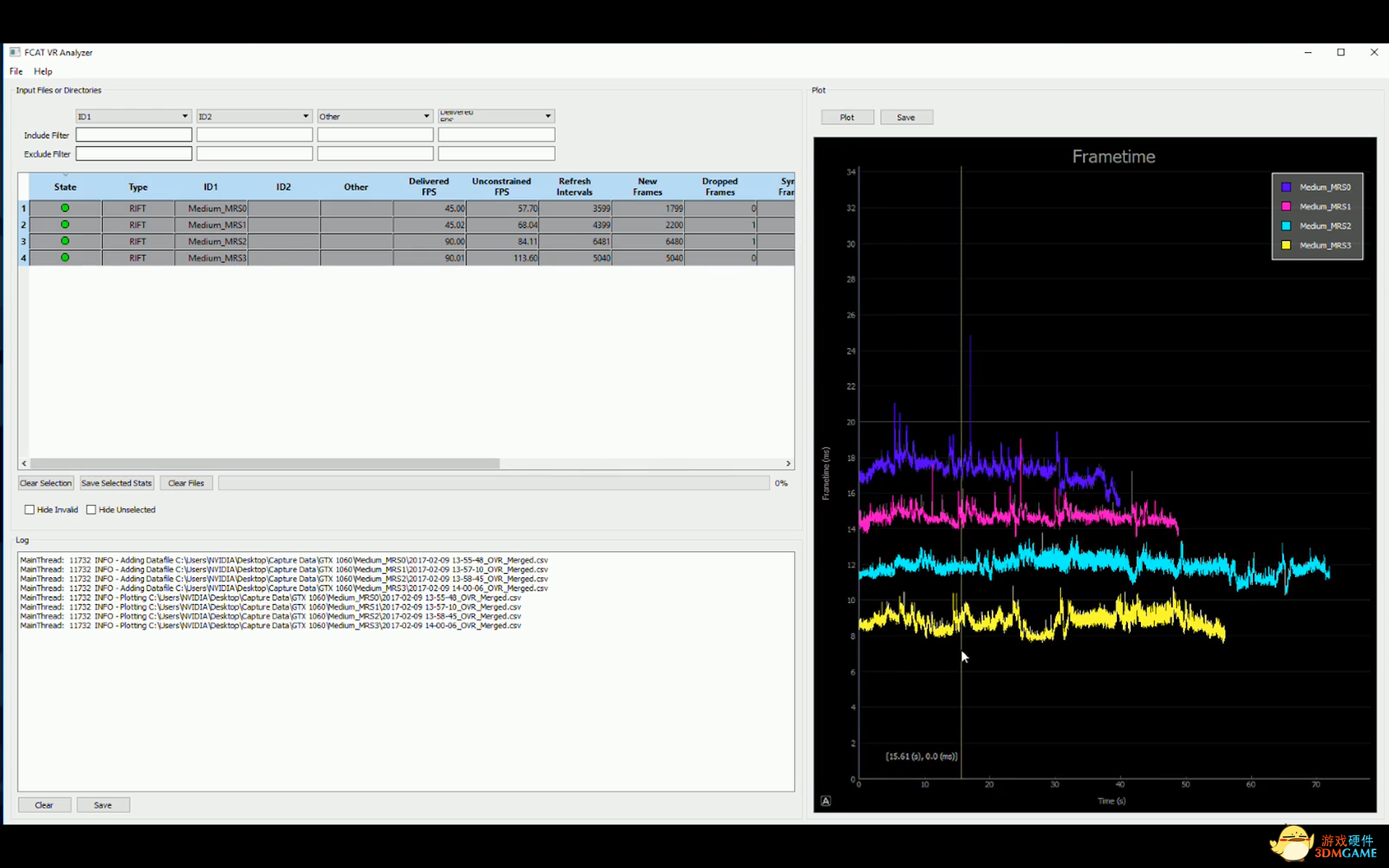Screen dimensions: 1389x868
Task: Click the magenta Medium_MRS1 legend swatch
Action: (x=1286, y=206)
